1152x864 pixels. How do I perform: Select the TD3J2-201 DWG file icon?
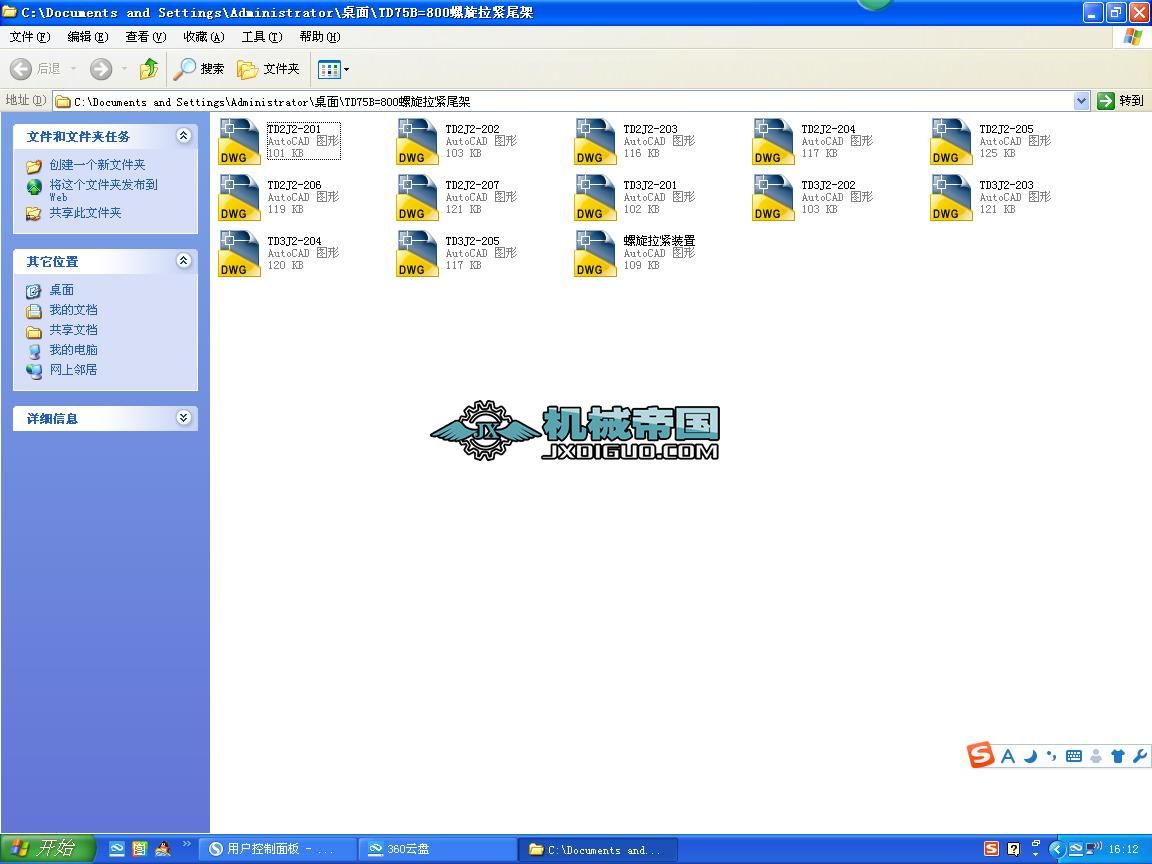[595, 197]
